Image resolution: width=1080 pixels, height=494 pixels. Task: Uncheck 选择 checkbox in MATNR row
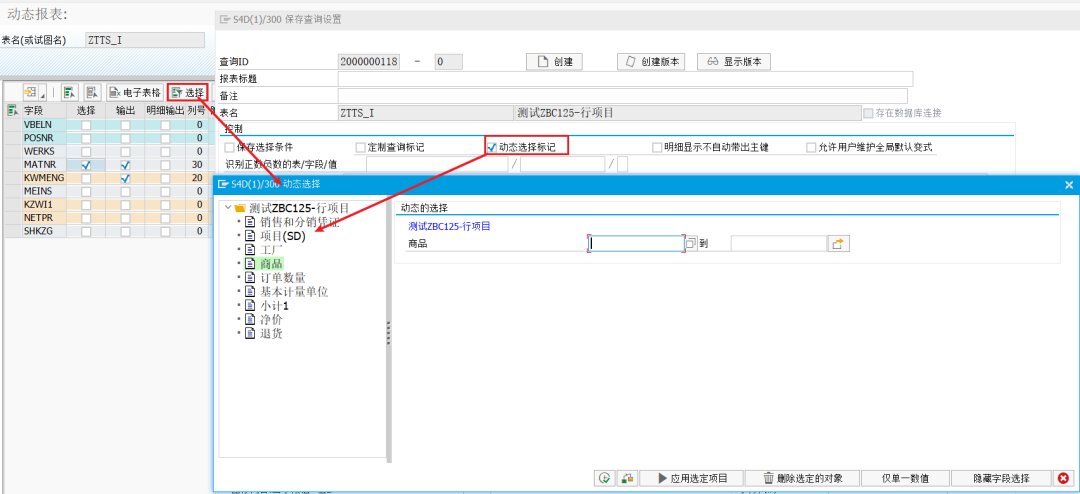[x=86, y=165]
